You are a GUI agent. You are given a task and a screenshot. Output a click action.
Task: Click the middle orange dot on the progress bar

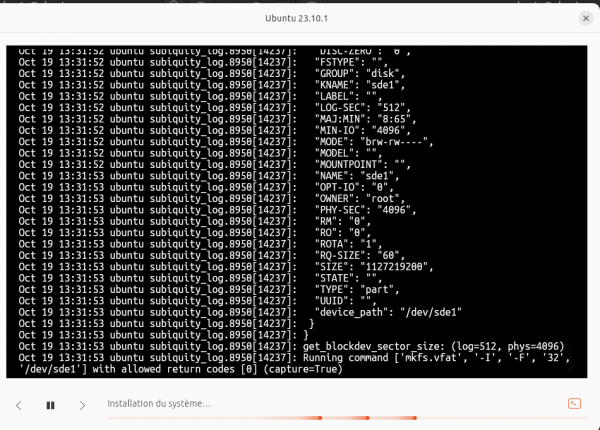coord(367,418)
